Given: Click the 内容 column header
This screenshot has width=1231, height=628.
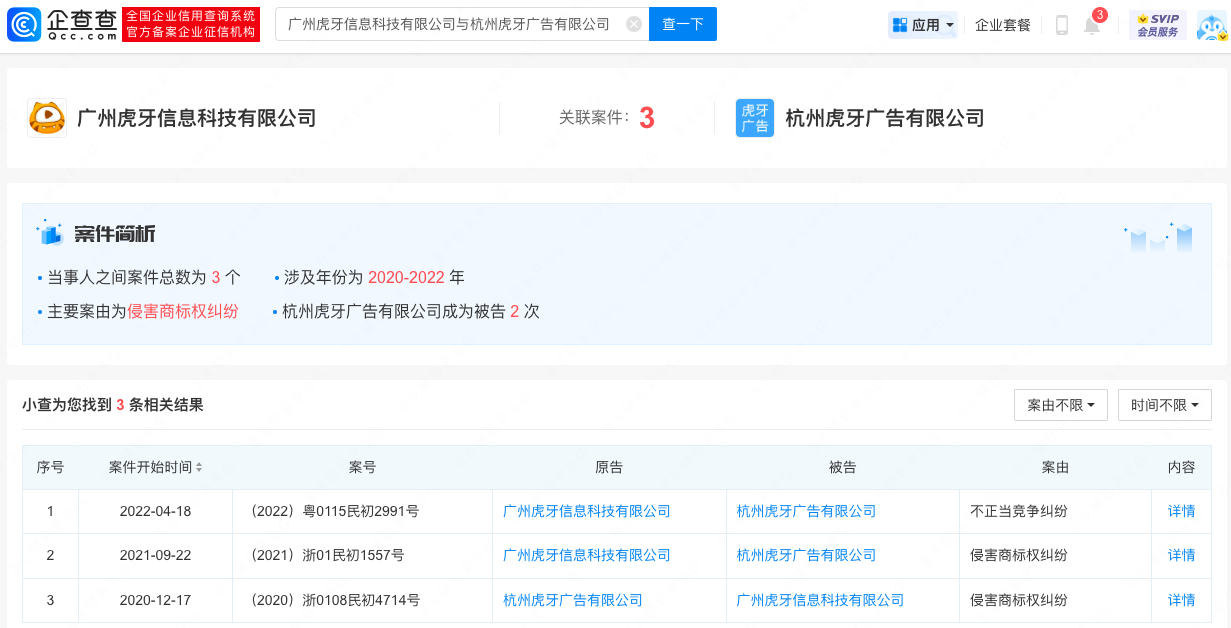Looking at the screenshot, I should coord(1182,467).
